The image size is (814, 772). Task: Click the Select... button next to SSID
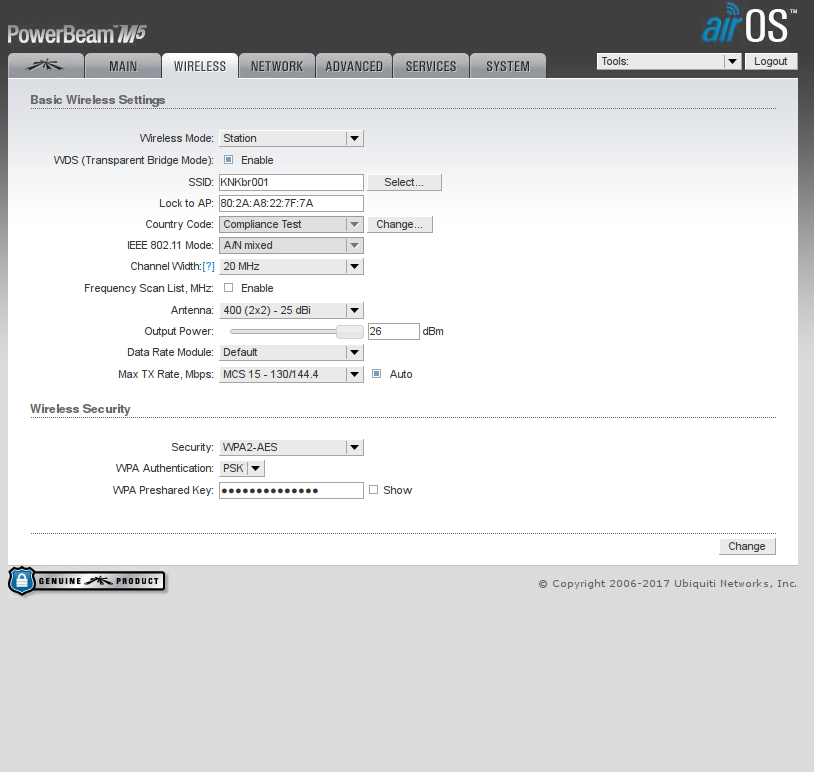click(404, 182)
